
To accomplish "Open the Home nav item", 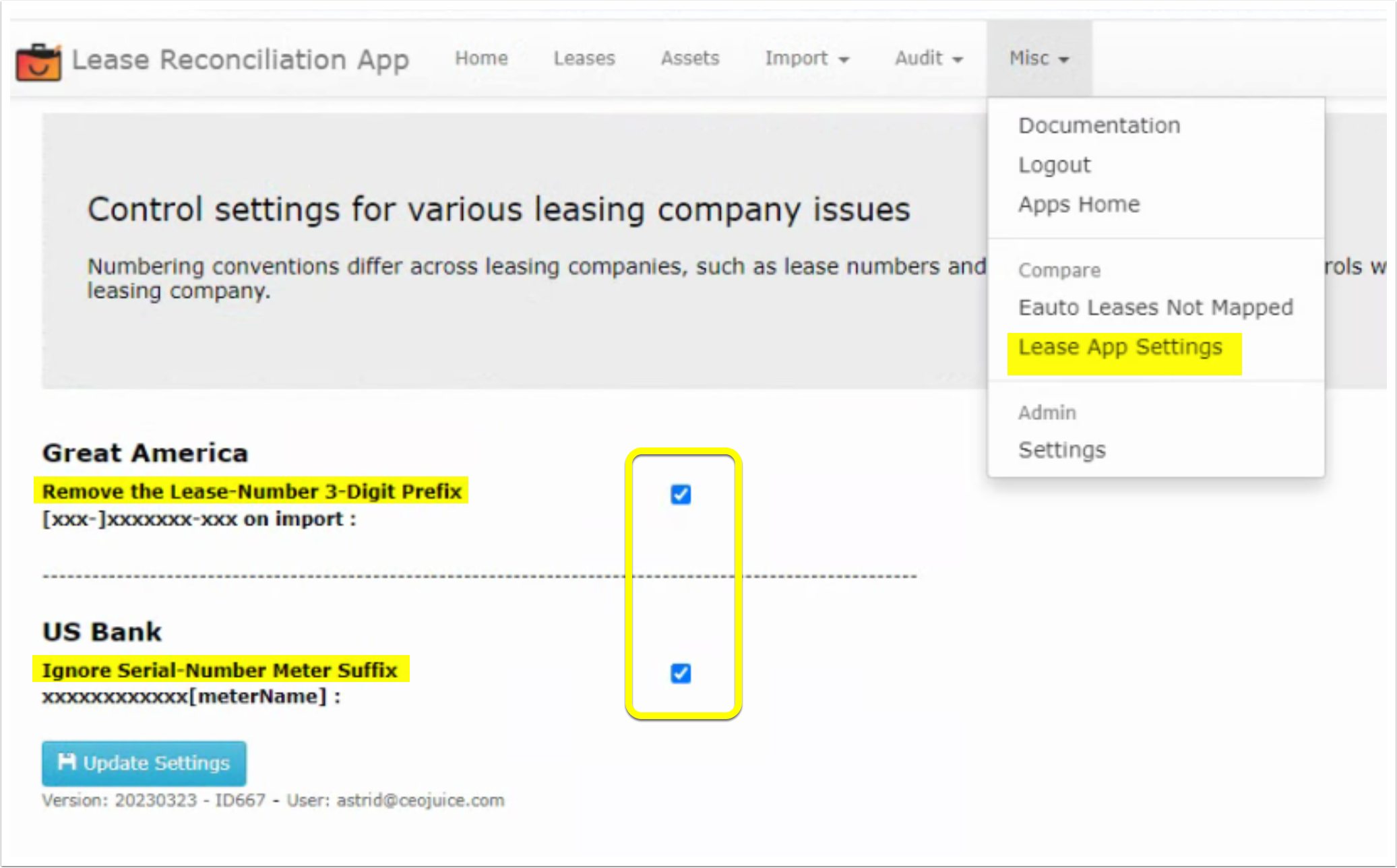I will coord(481,59).
